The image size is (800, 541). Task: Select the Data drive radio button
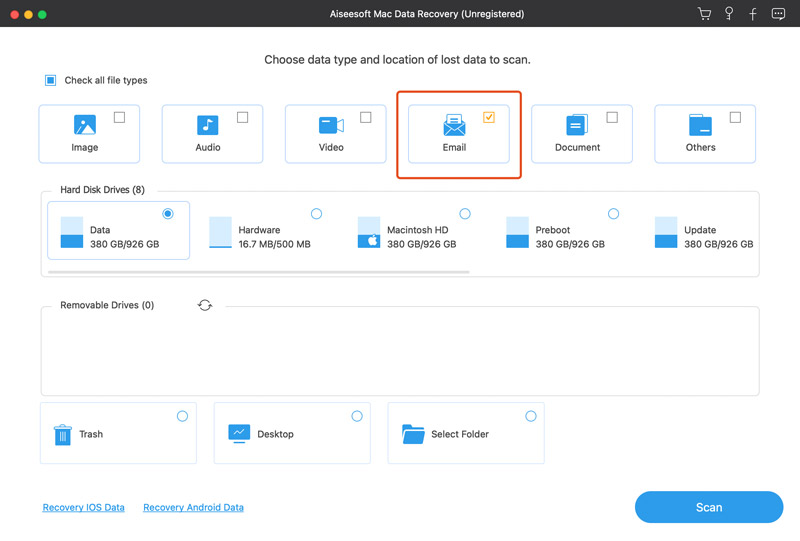[x=168, y=213]
